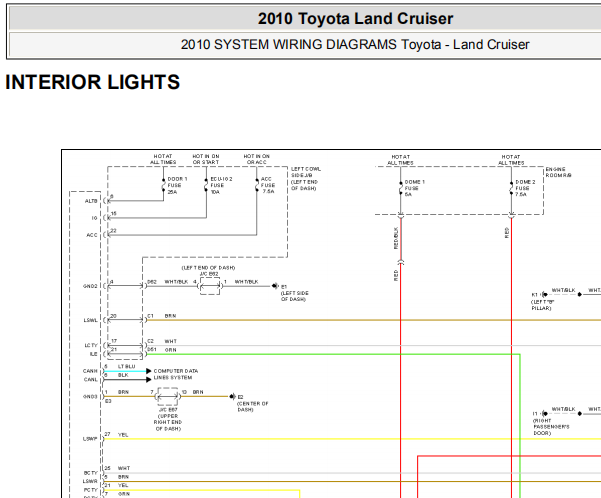Viewport: 601px width, 498px height.
Task: Select the "LCTY" pin label
Action: (x=91, y=345)
